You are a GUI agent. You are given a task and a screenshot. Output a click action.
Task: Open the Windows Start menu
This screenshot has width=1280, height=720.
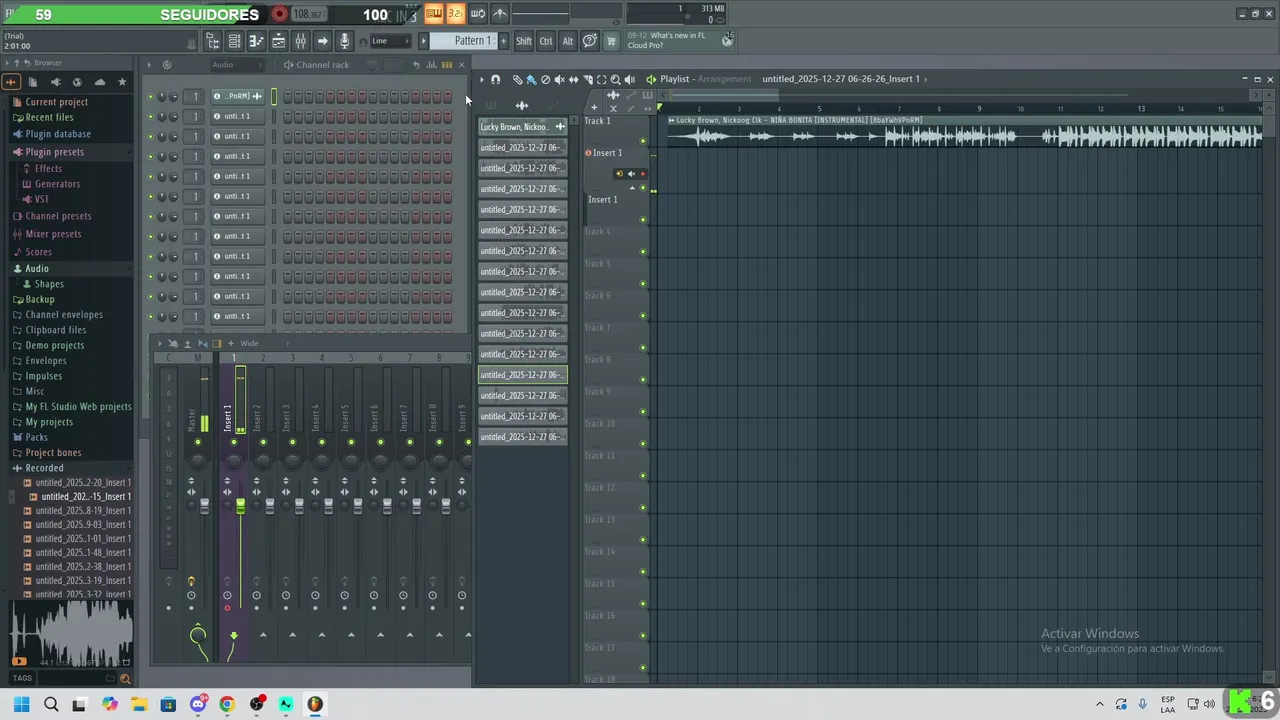(x=21, y=704)
